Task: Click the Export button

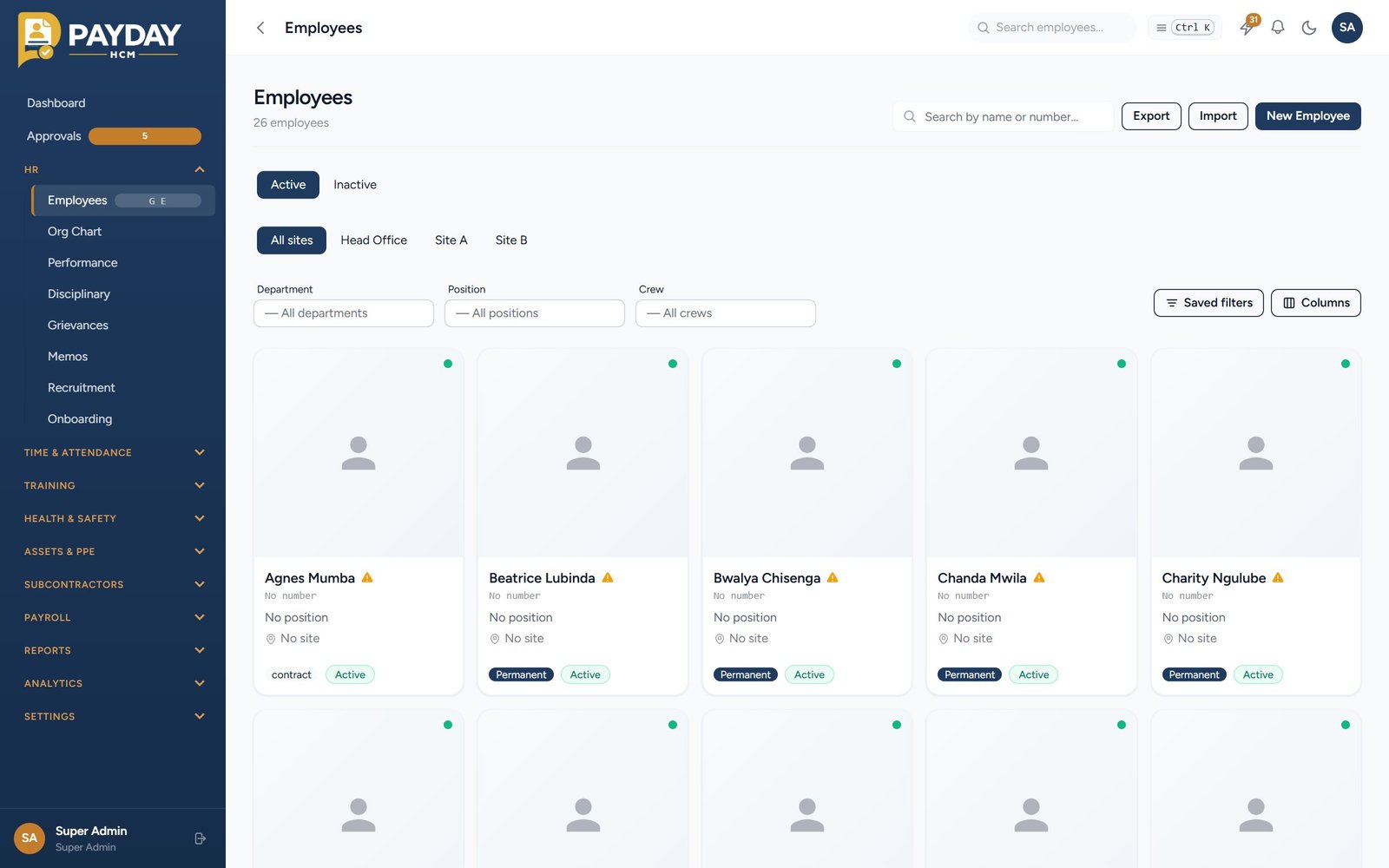Action: [x=1151, y=116]
